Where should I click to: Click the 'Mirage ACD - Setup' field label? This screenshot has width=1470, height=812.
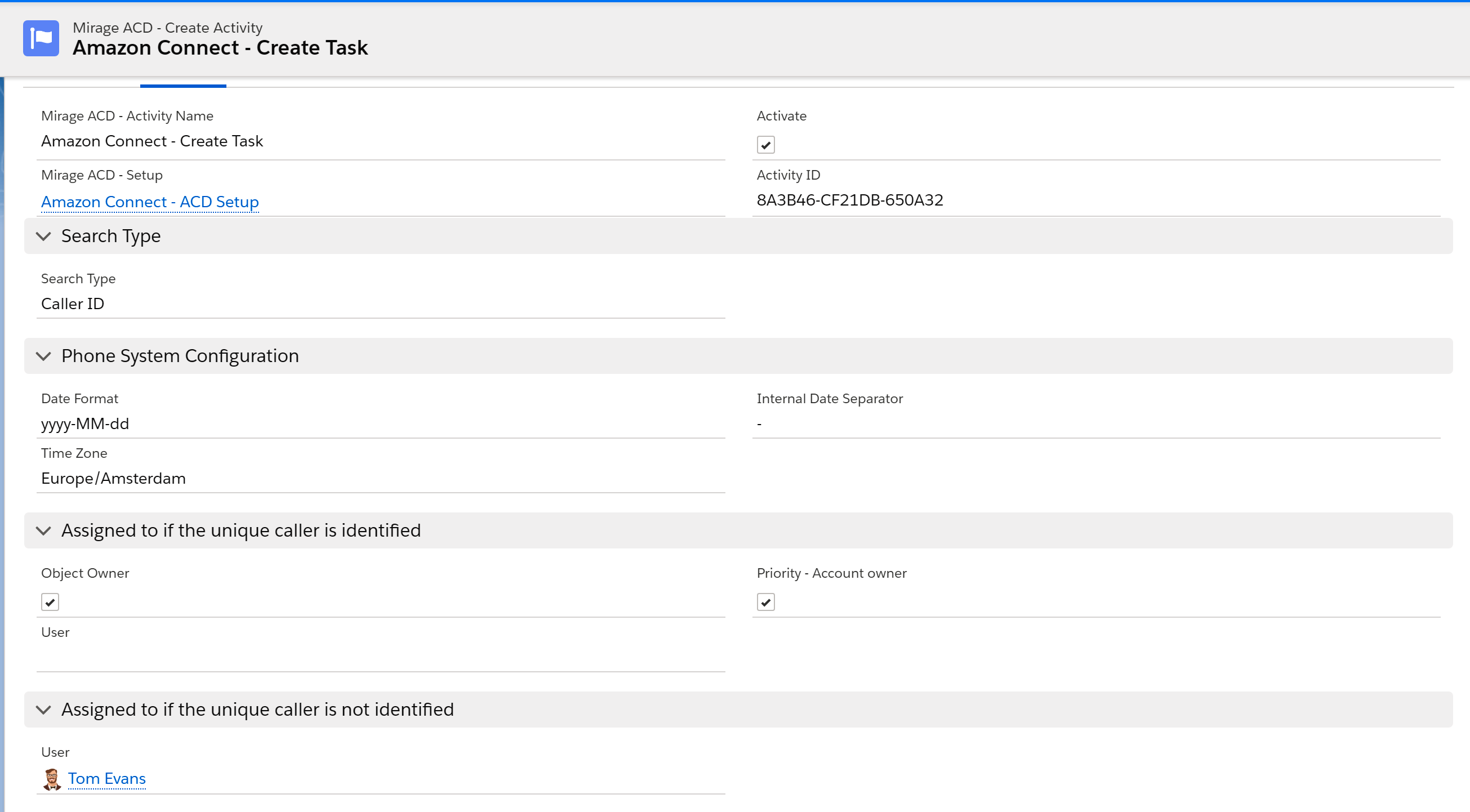[x=101, y=175]
